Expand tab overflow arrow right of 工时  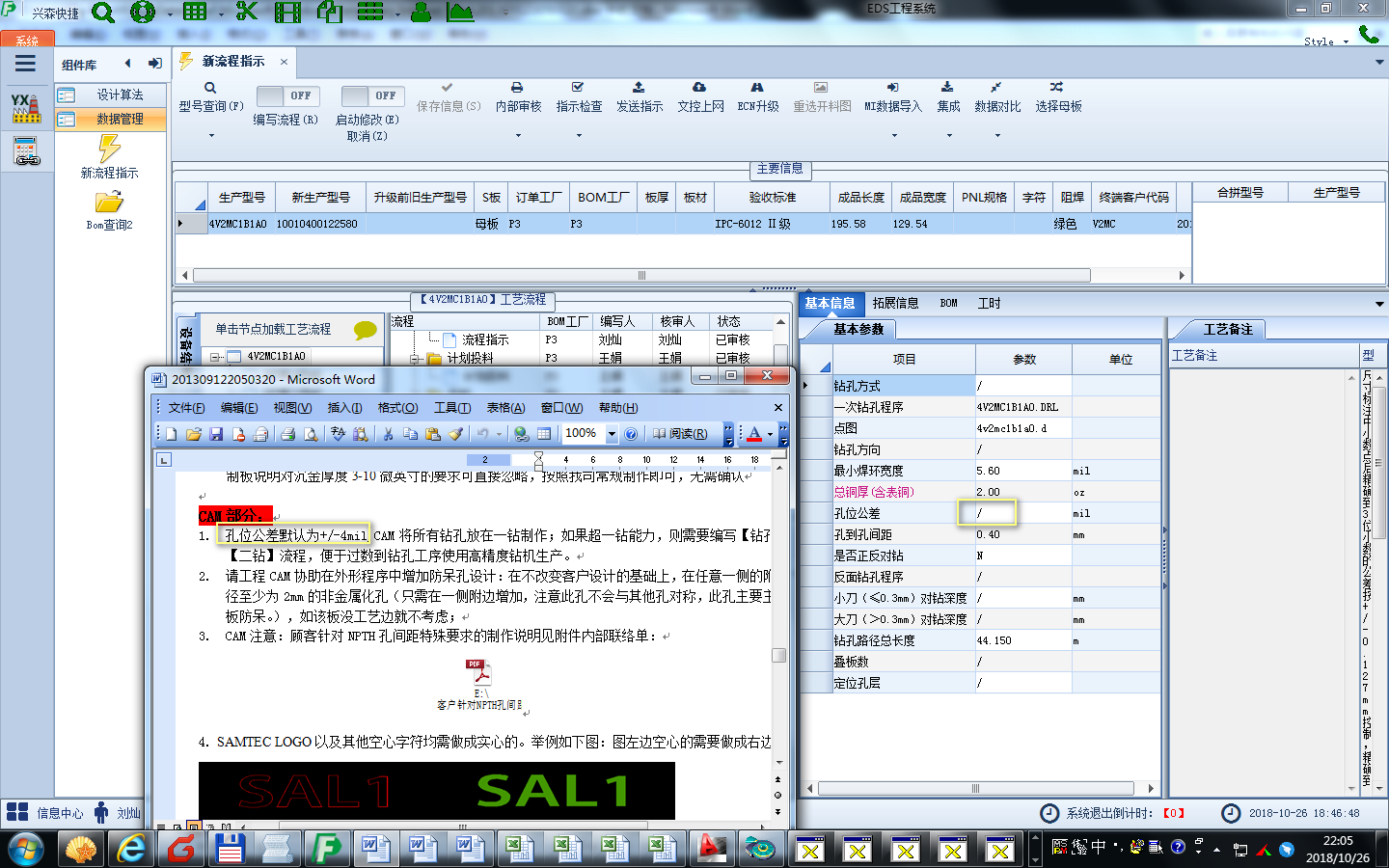tap(1379, 304)
